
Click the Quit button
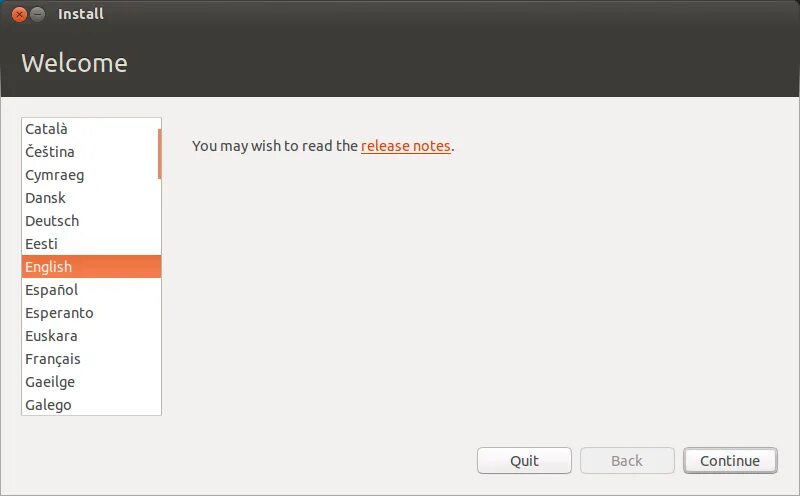[x=524, y=461]
